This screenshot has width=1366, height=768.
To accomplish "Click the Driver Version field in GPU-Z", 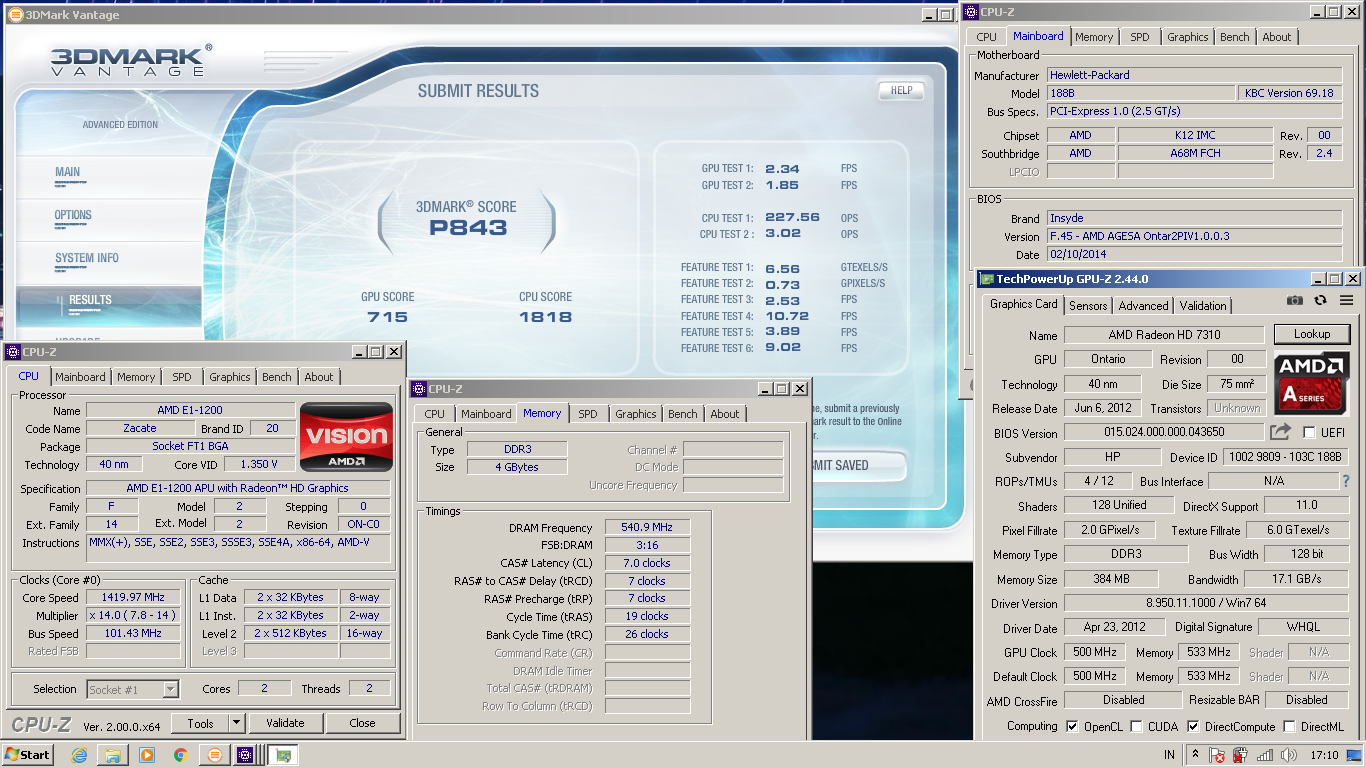I will click(1206, 604).
